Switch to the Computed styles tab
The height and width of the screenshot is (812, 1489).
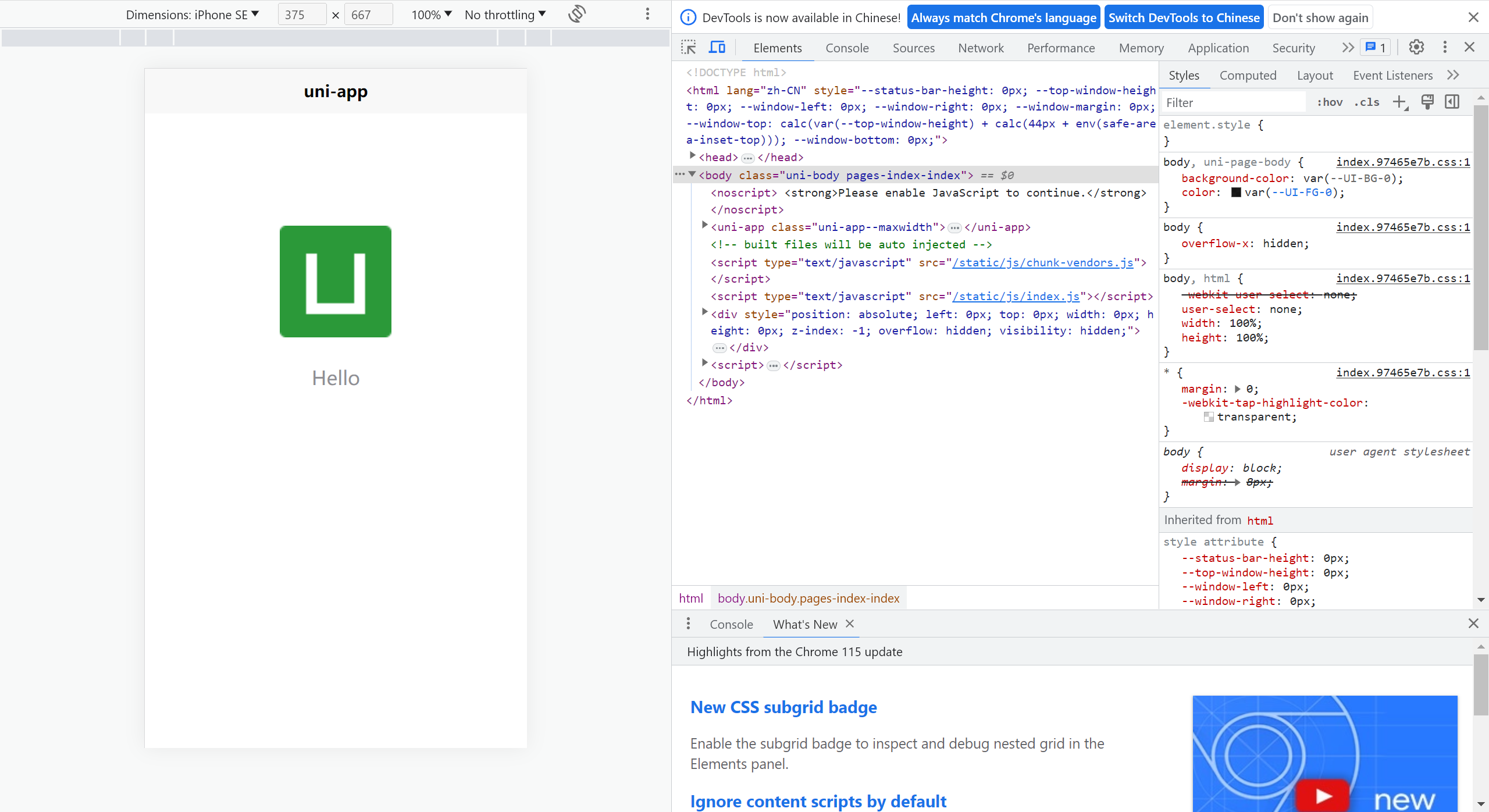pyautogui.click(x=1248, y=75)
